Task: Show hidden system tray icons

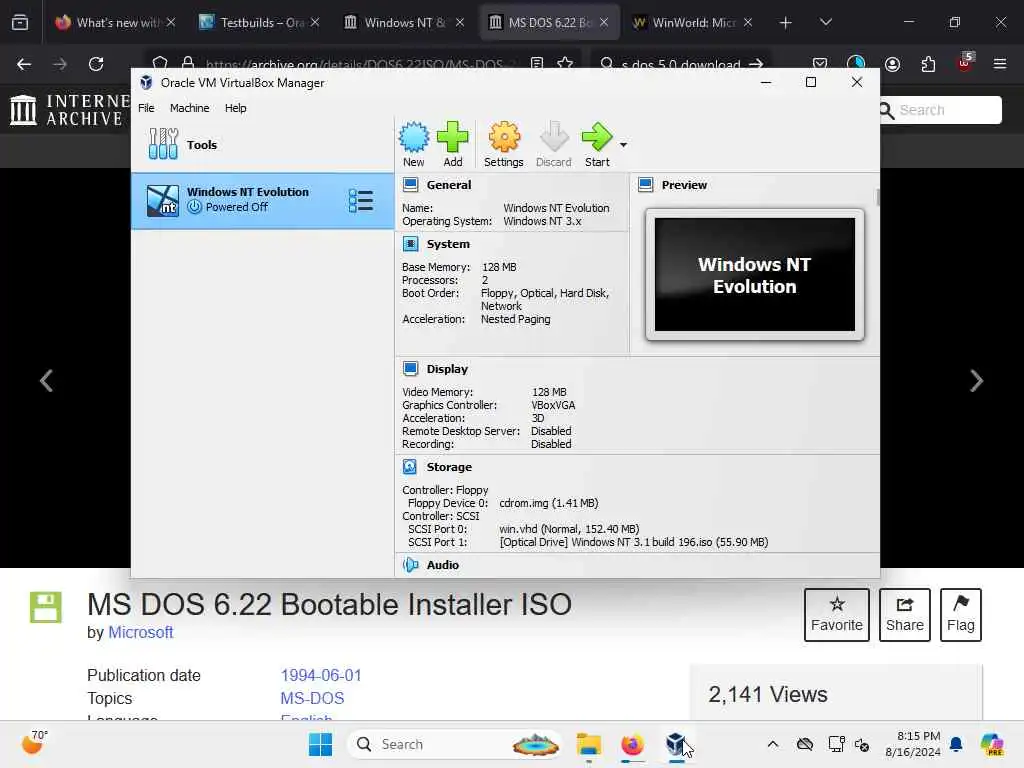Action: tap(773, 744)
